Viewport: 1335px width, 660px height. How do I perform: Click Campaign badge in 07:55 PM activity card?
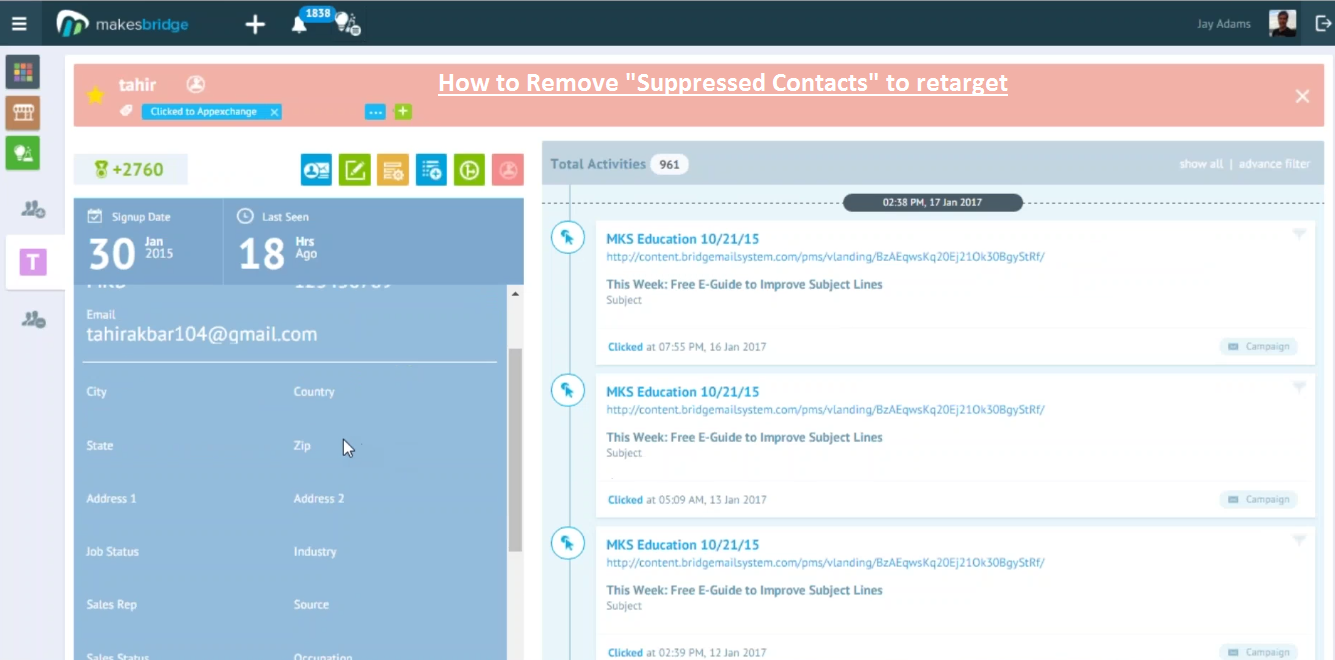coord(1258,347)
